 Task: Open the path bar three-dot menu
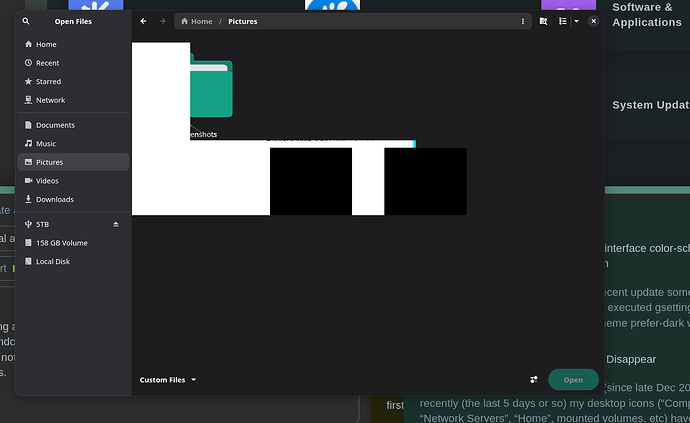[x=523, y=21]
